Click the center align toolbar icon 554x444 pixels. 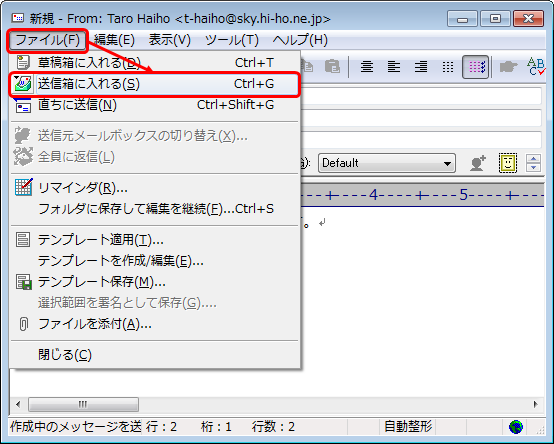(367, 66)
